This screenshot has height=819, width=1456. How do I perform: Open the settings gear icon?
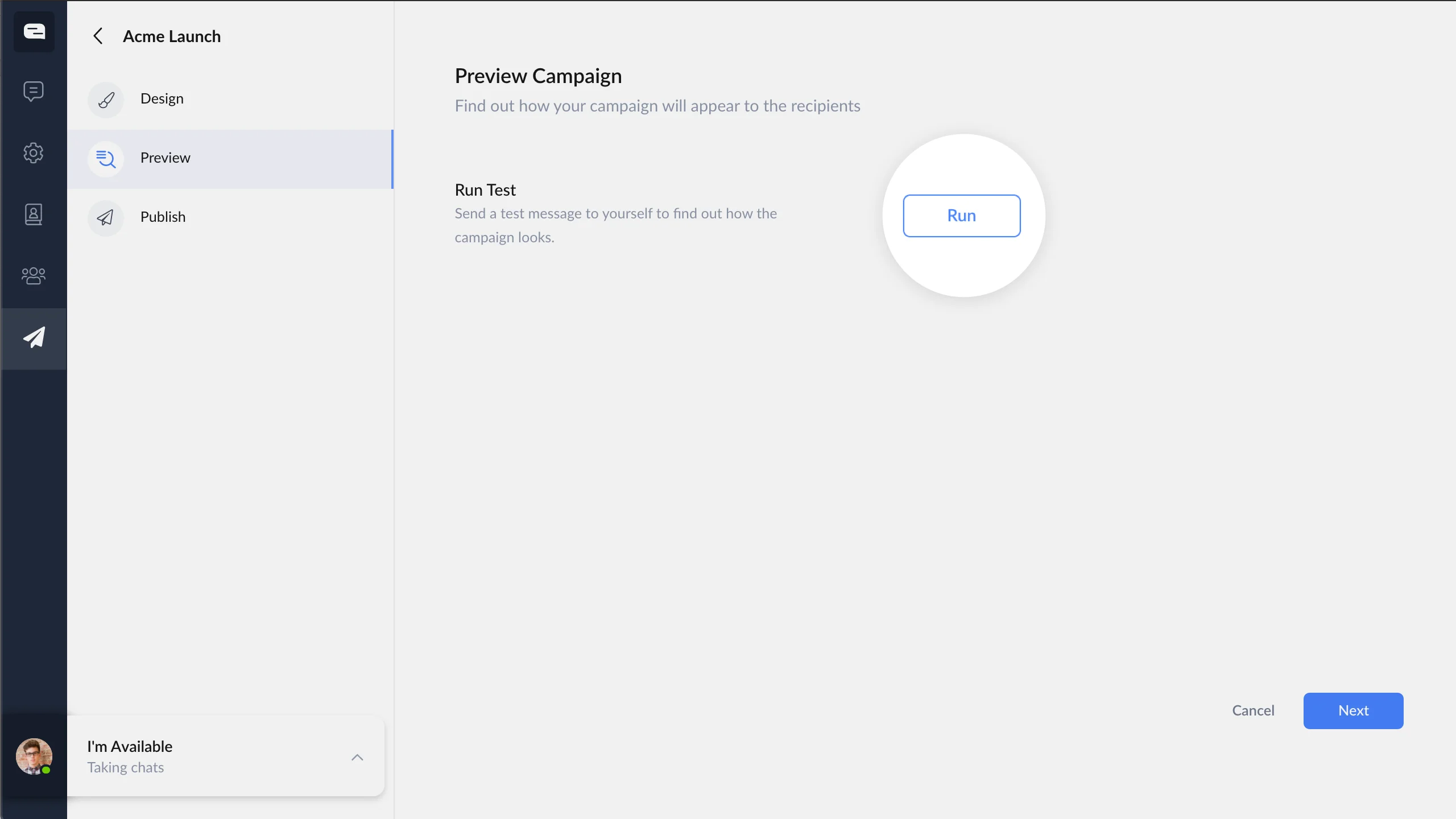(x=34, y=152)
